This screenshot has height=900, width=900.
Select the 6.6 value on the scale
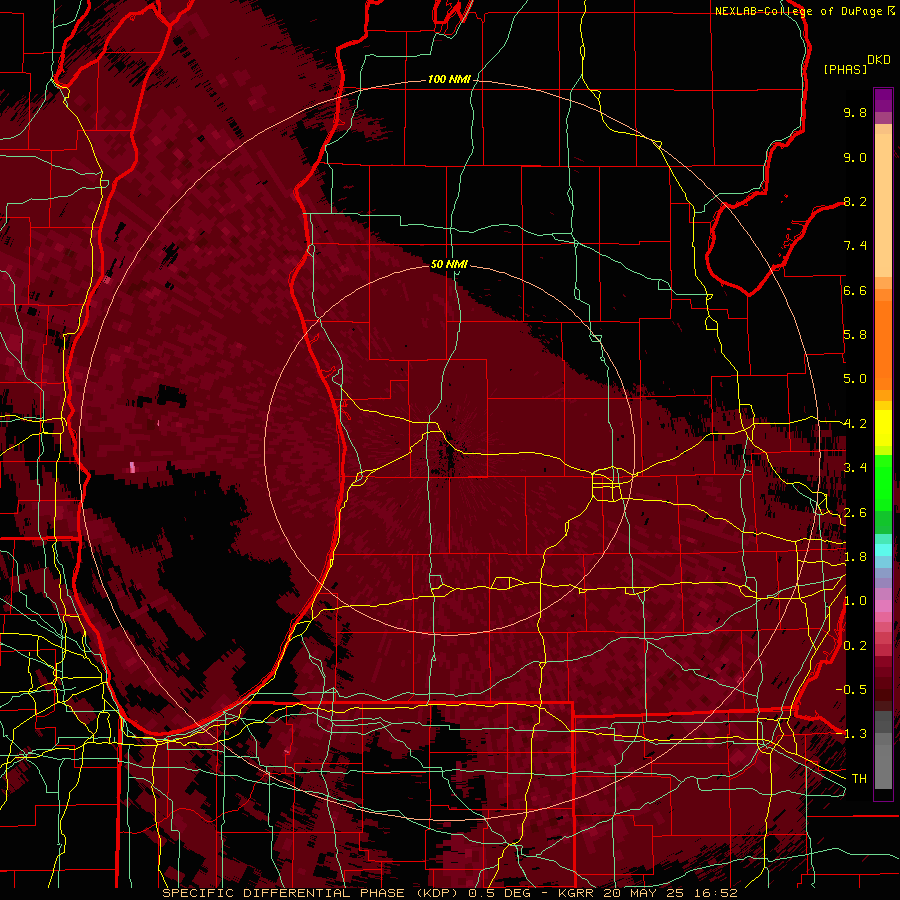855,290
